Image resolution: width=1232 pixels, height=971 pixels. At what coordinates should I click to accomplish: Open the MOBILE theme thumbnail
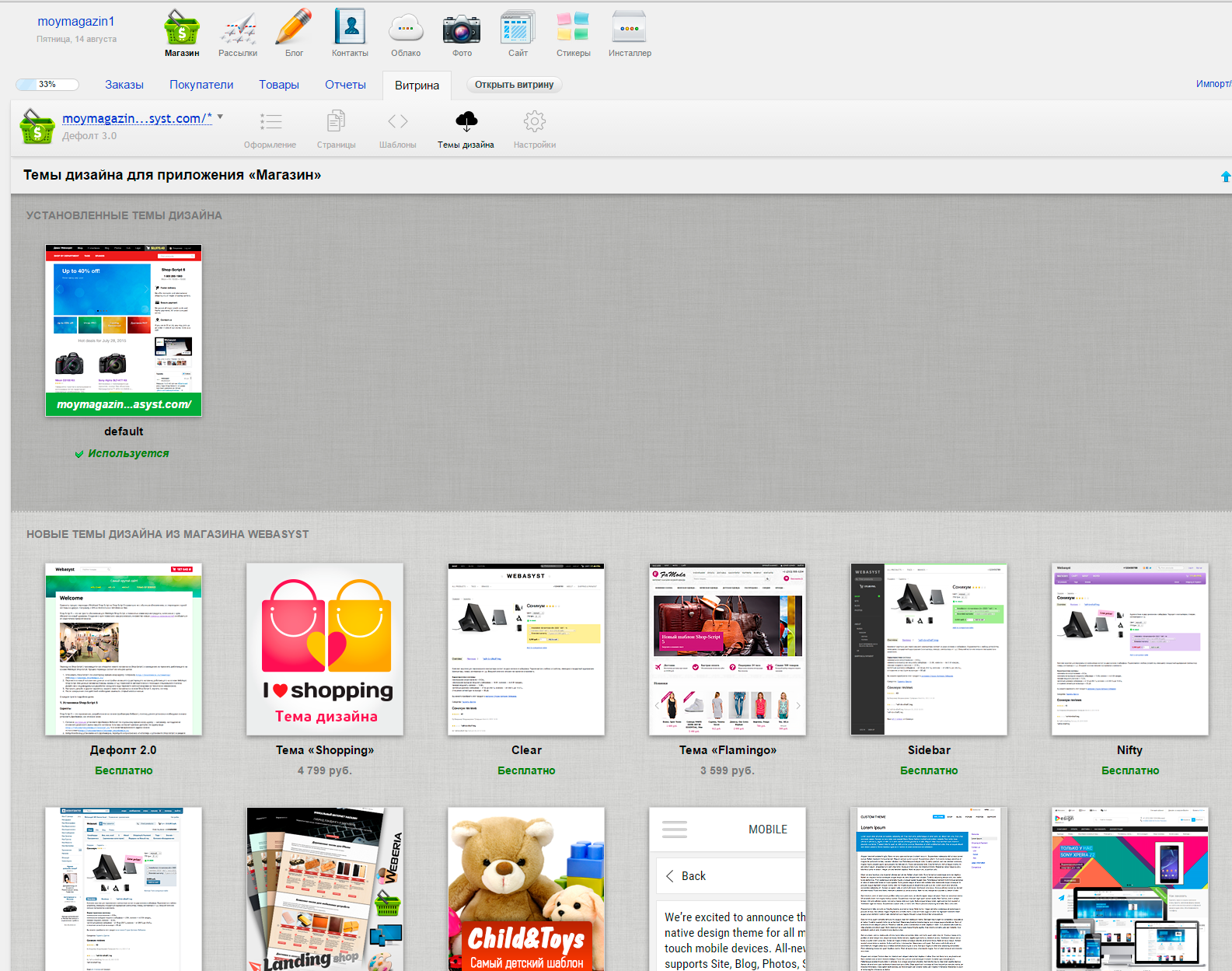pyautogui.click(x=728, y=889)
